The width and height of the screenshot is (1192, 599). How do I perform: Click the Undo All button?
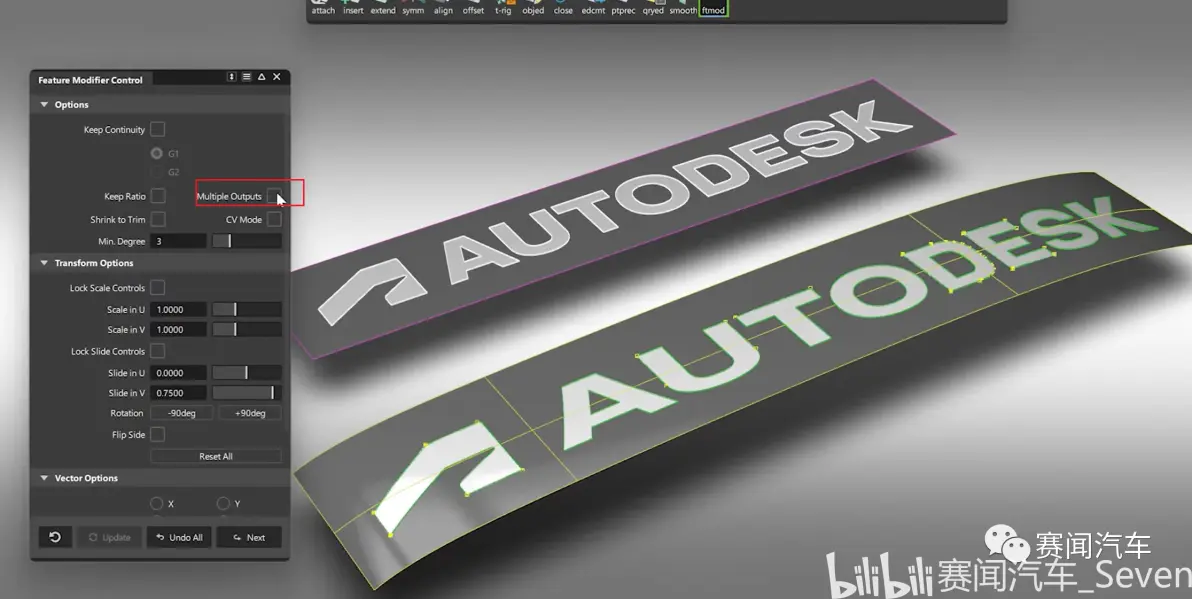[x=179, y=537]
